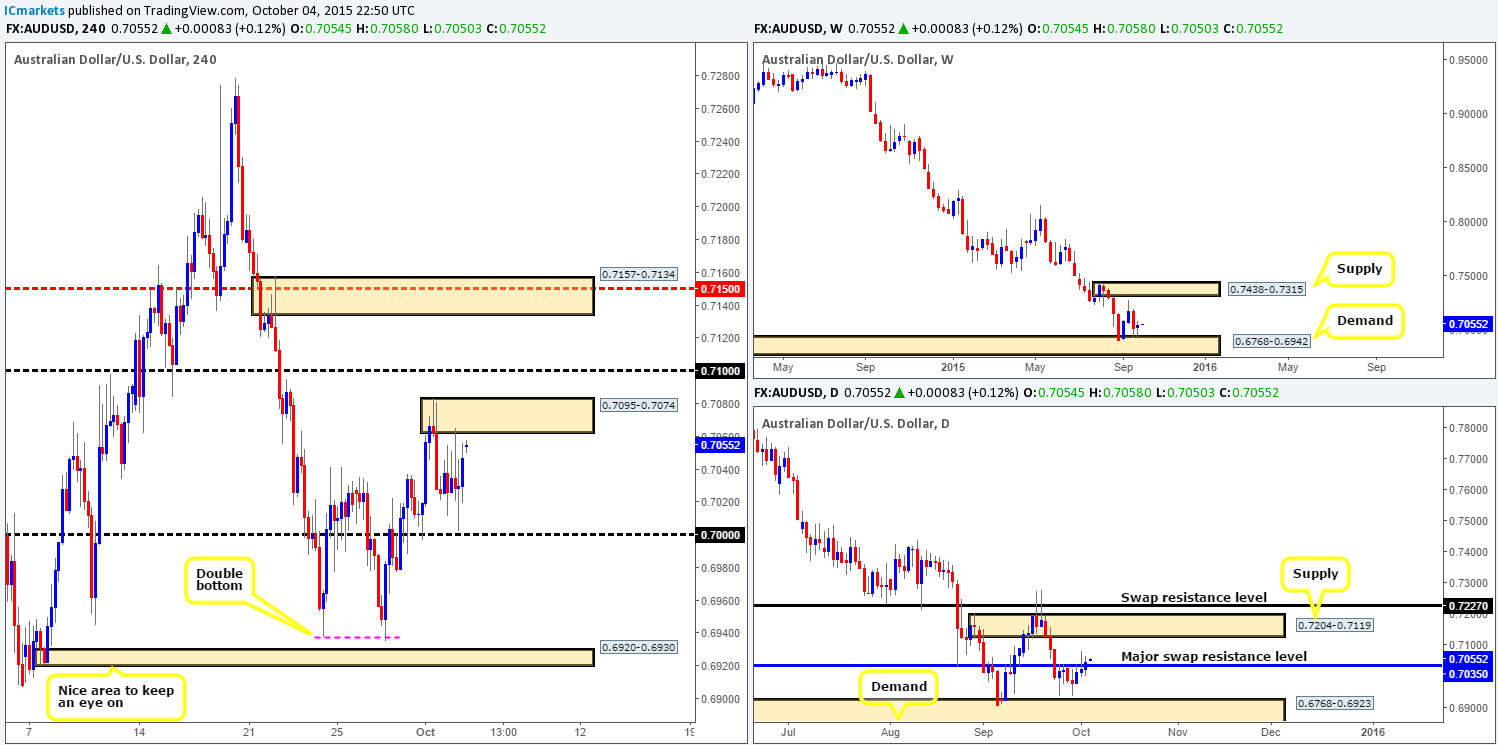Screen dimensions: 1498x745
Task: Click the Demand callout on weekly chart
Action: point(1364,321)
